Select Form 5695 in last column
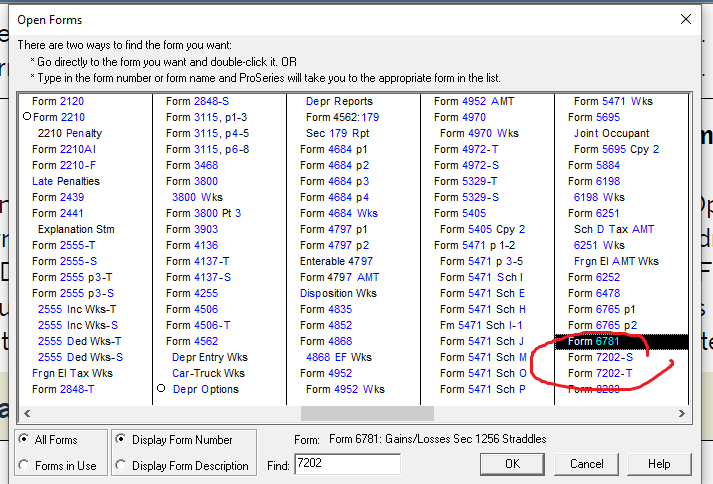Viewport: 713px width, 484px height. [x=593, y=117]
